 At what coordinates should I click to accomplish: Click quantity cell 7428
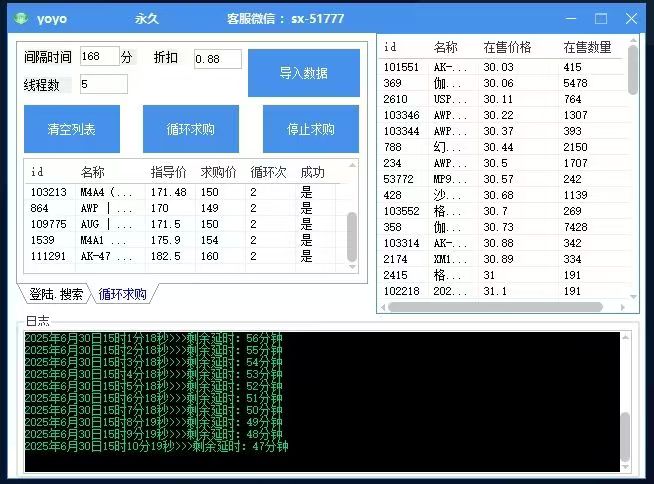[x=575, y=227]
